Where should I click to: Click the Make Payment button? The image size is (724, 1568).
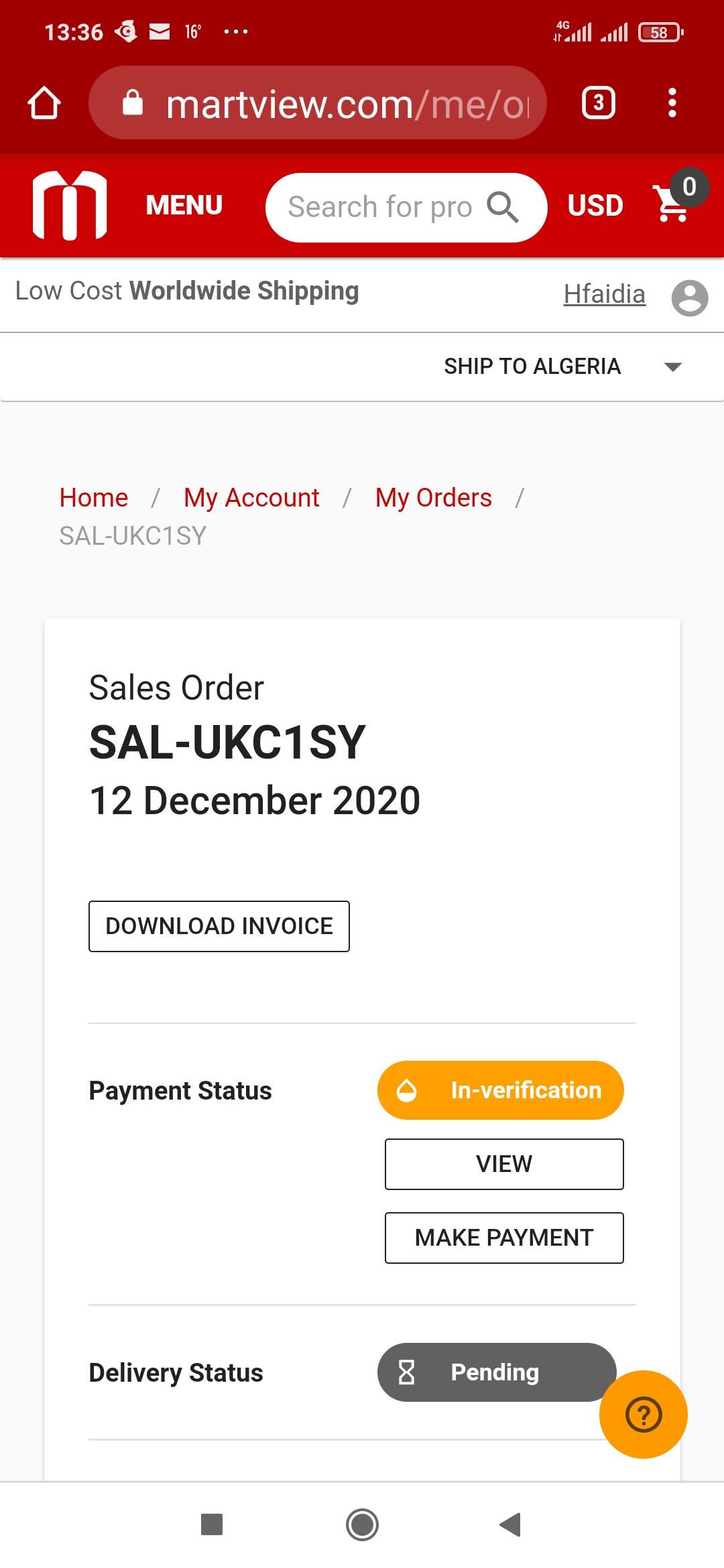(504, 1238)
